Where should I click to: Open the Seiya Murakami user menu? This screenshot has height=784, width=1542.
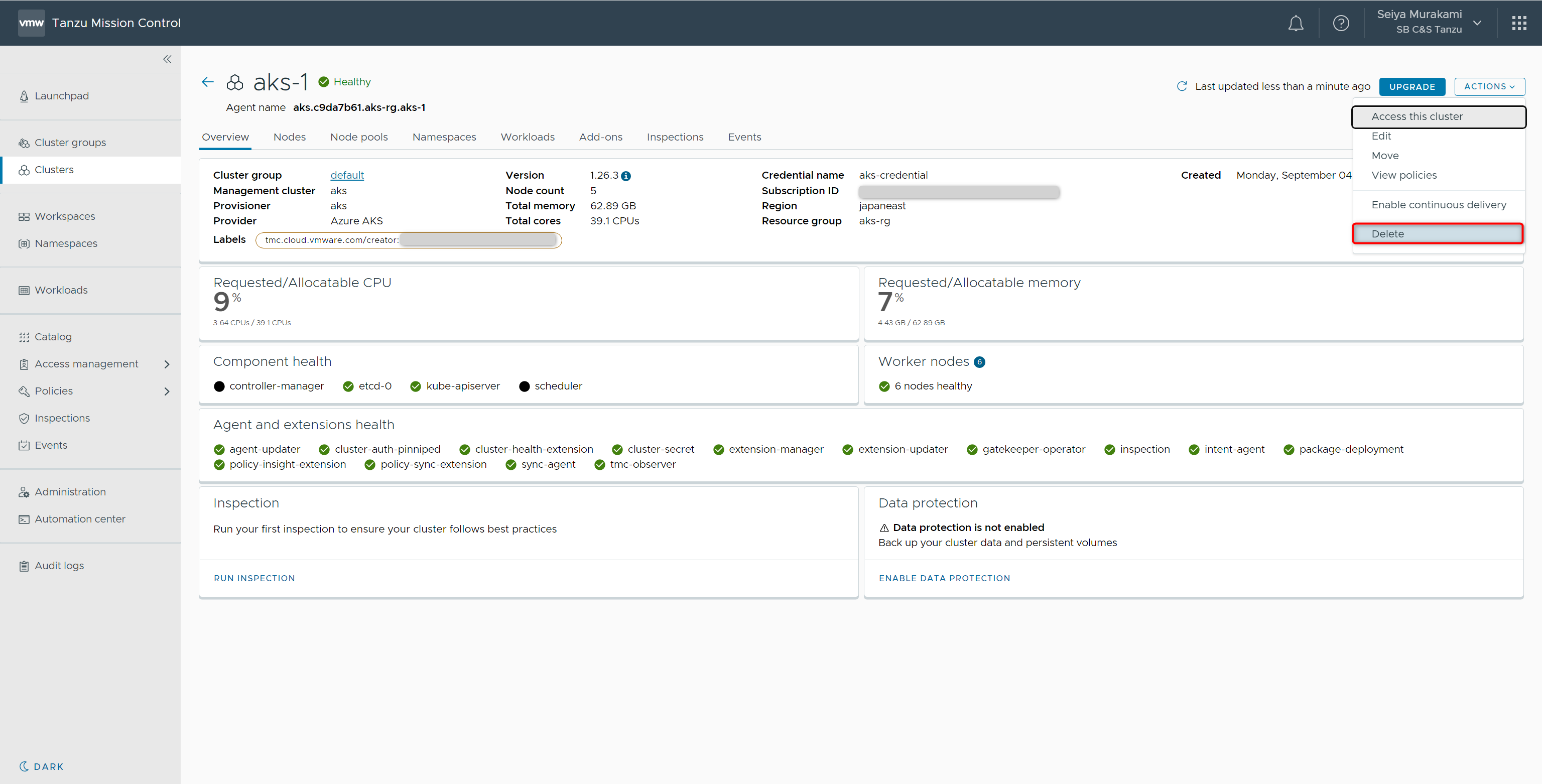click(1428, 22)
